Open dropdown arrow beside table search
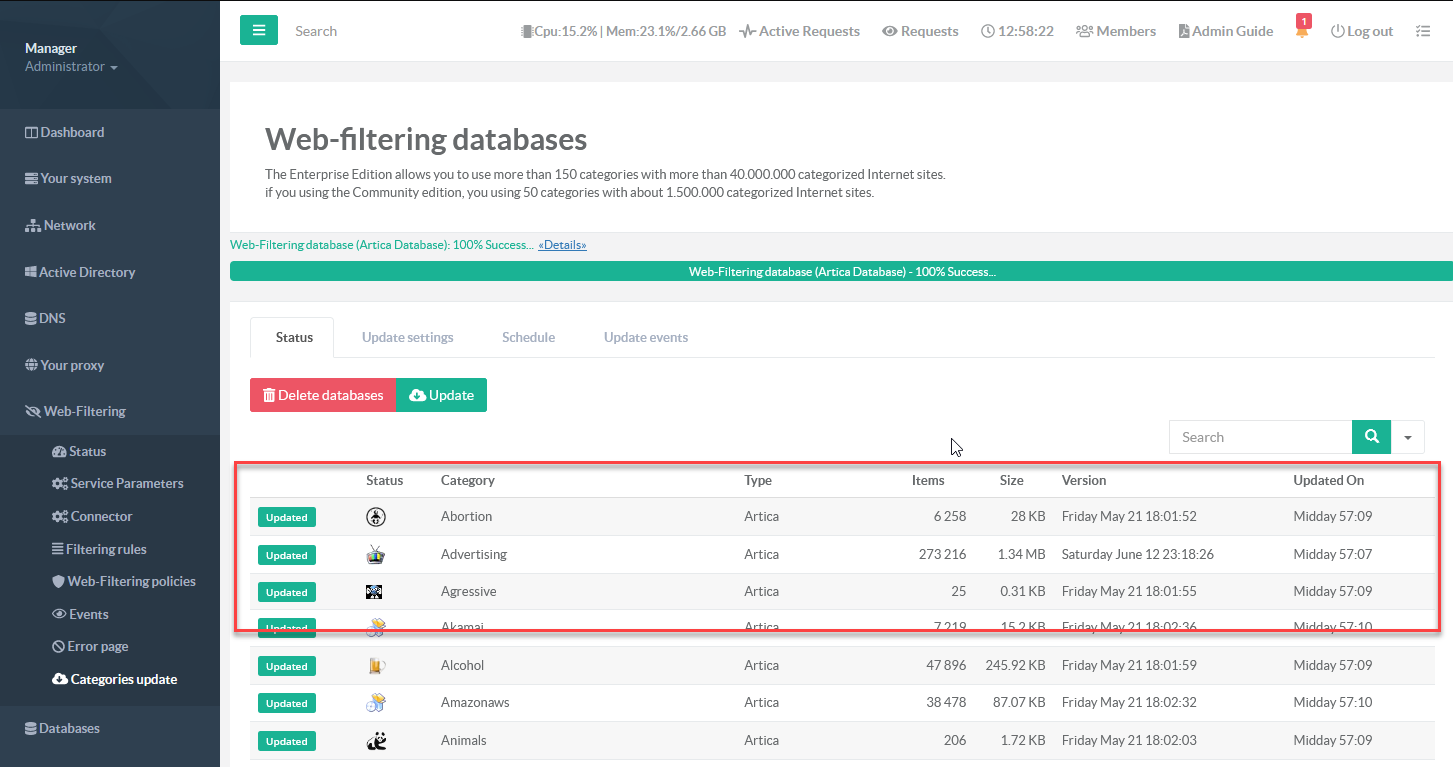 (1408, 437)
